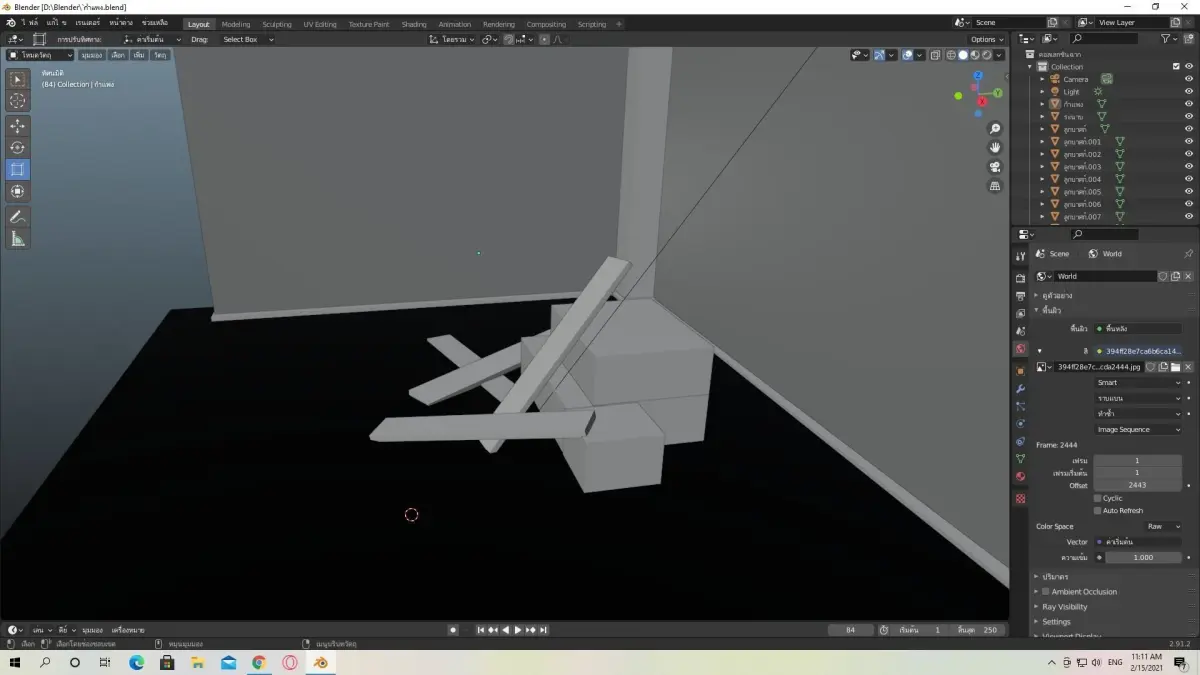The width and height of the screenshot is (1200, 675).
Task: Choose the Rotate tool
Action: (x=18, y=148)
